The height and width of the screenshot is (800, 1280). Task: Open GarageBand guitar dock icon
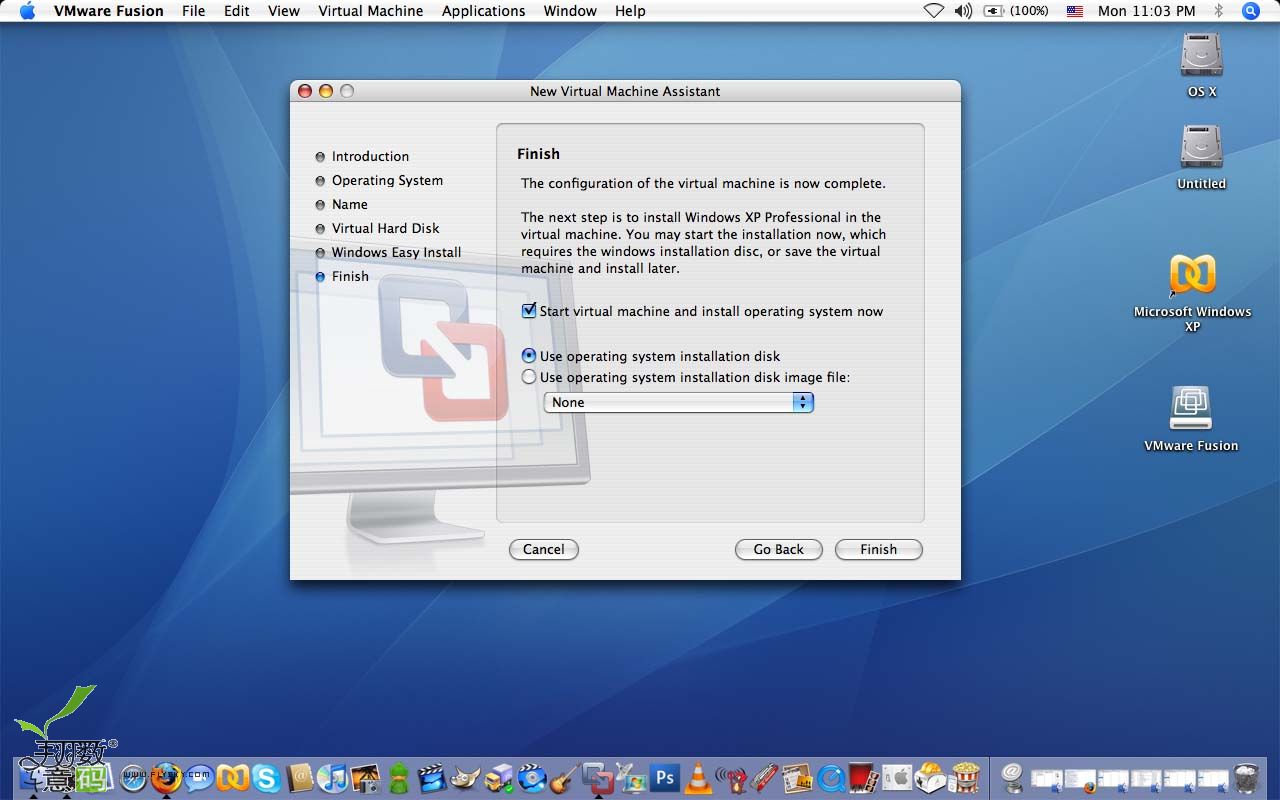(x=564, y=777)
